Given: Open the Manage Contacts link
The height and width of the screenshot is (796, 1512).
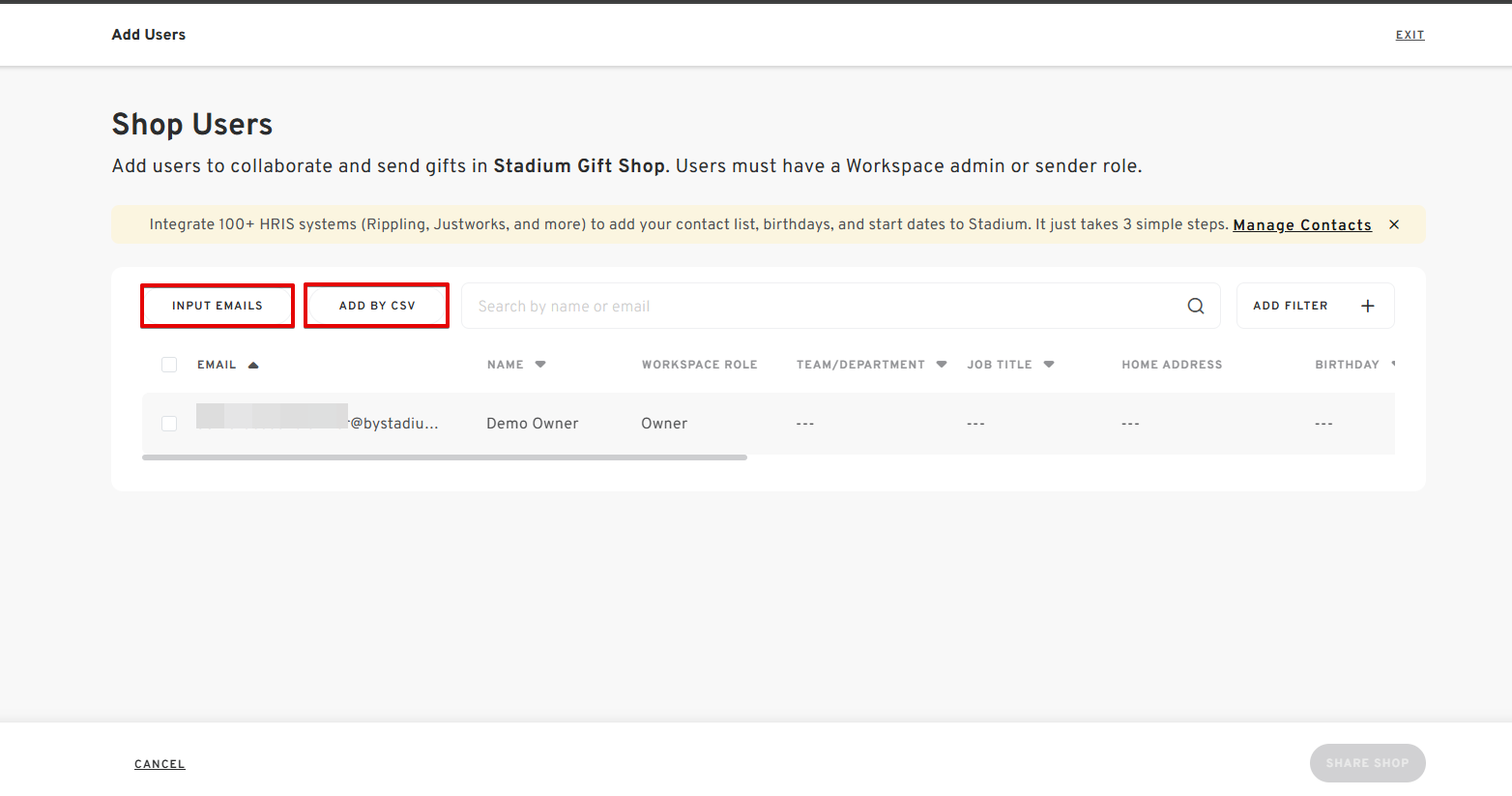Looking at the screenshot, I should click(x=1301, y=225).
